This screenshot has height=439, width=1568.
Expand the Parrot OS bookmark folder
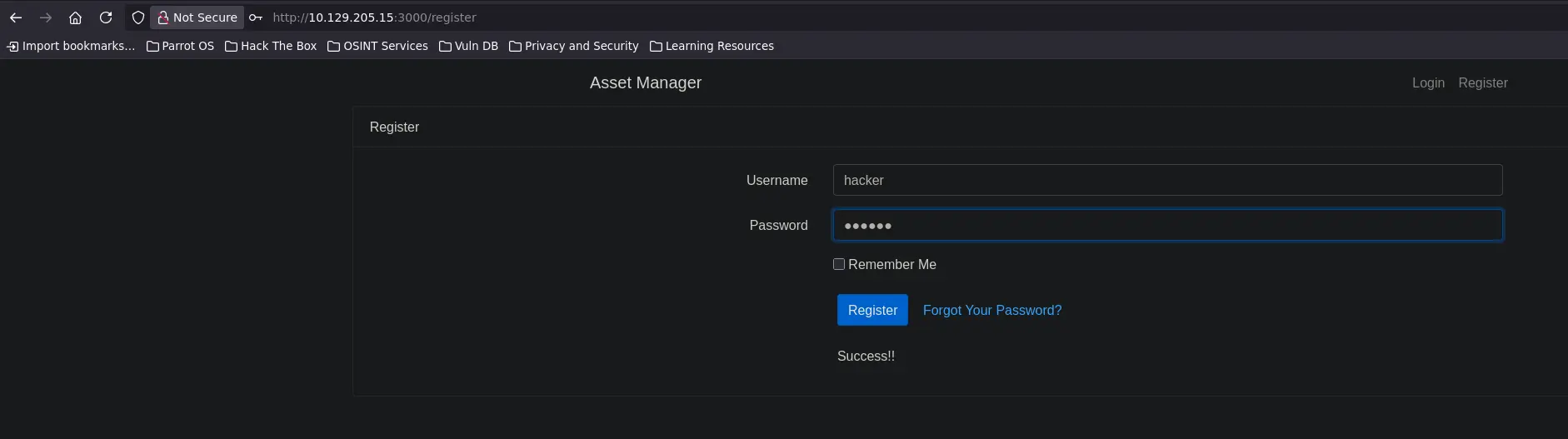(180, 46)
